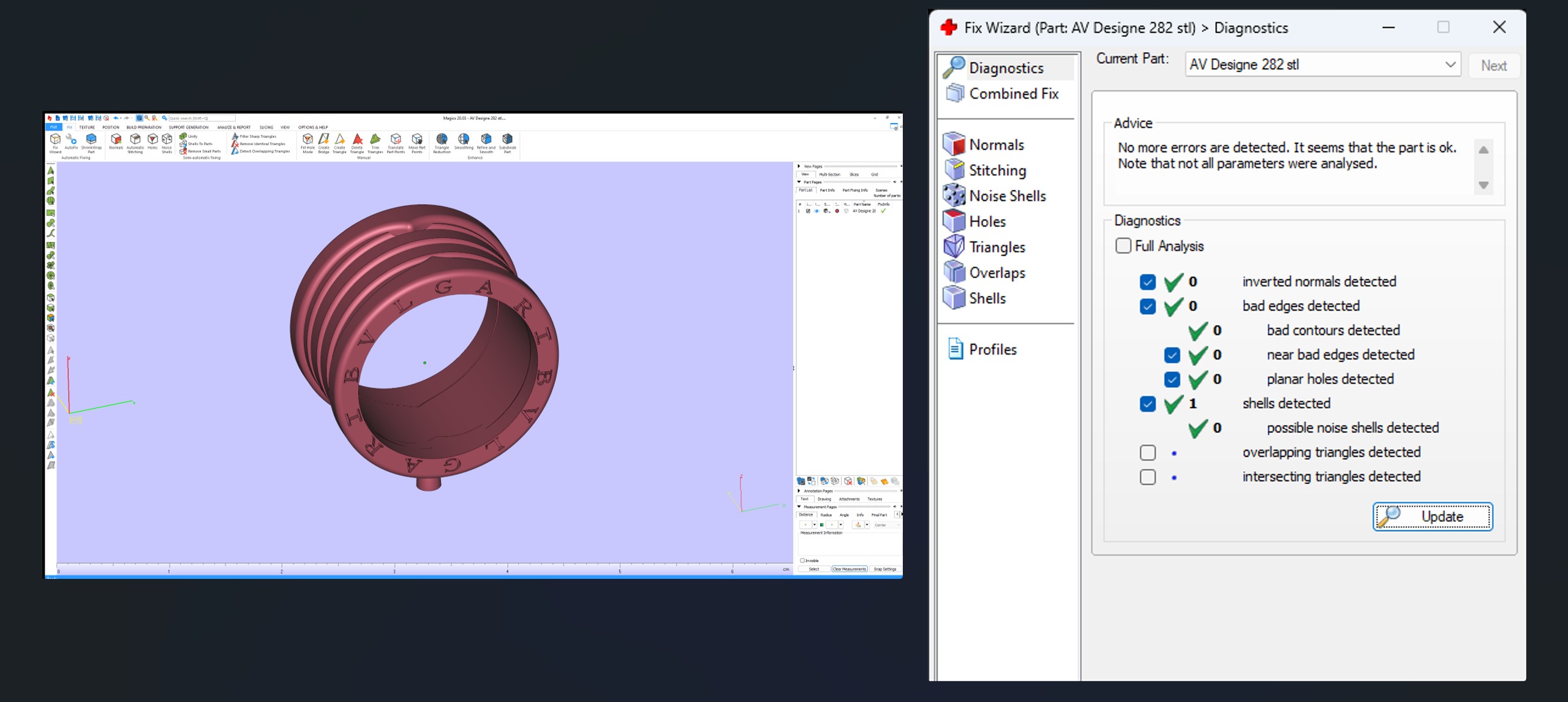
Task: Launch Fix Wizard from Magics ribbon
Action: tap(55, 143)
